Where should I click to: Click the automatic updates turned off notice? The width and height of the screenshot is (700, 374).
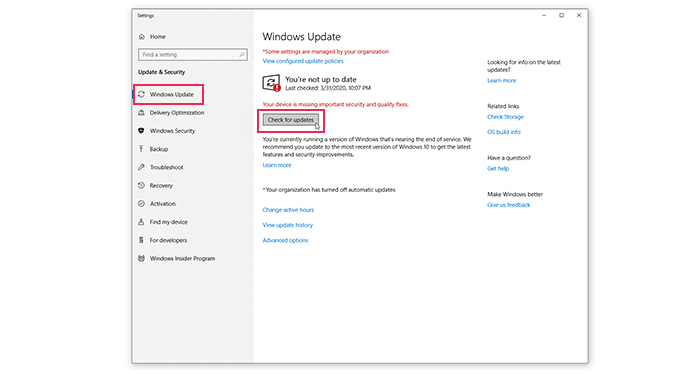click(x=329, y=190)
